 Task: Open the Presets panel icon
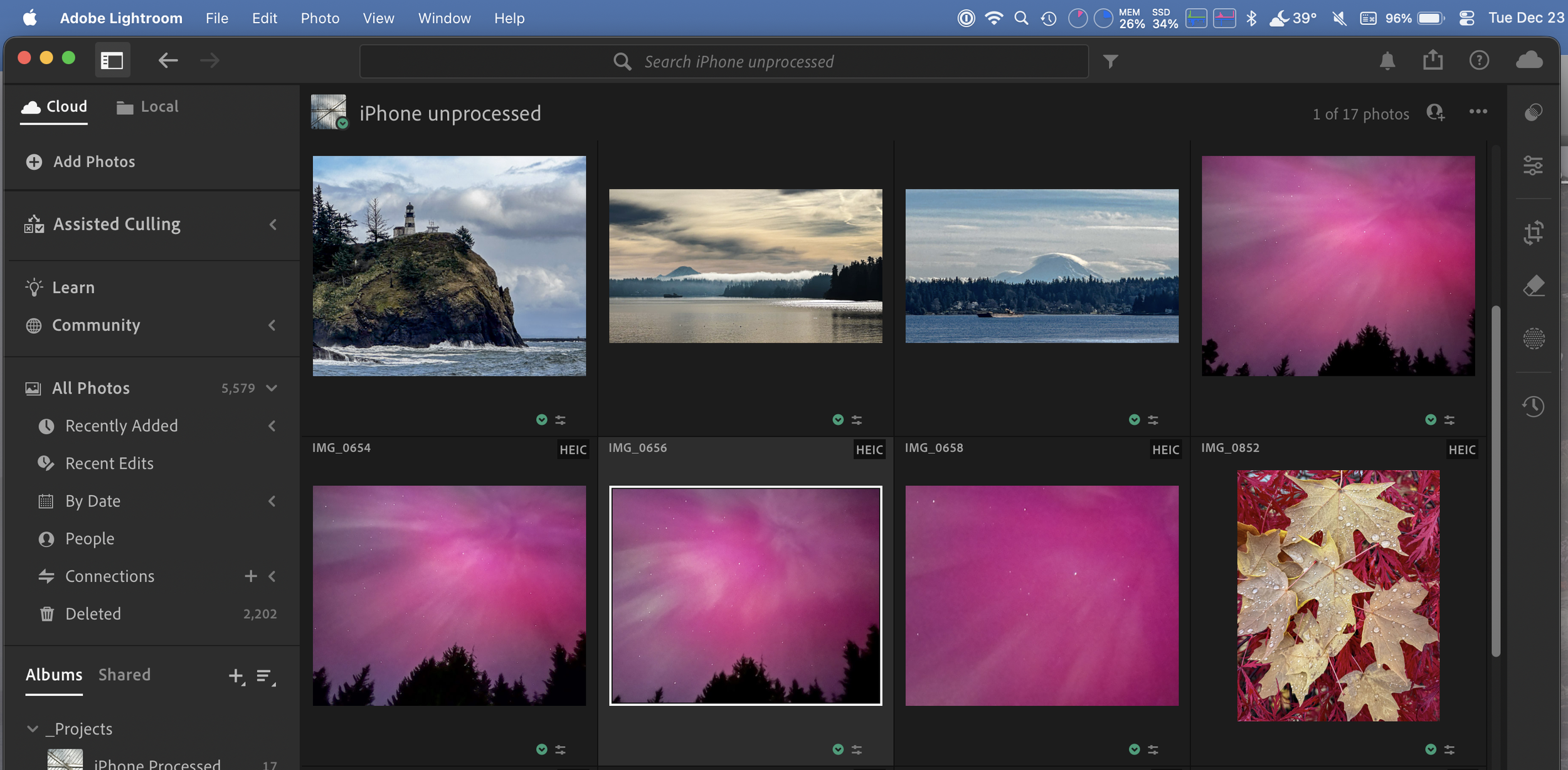point(1533,113)
